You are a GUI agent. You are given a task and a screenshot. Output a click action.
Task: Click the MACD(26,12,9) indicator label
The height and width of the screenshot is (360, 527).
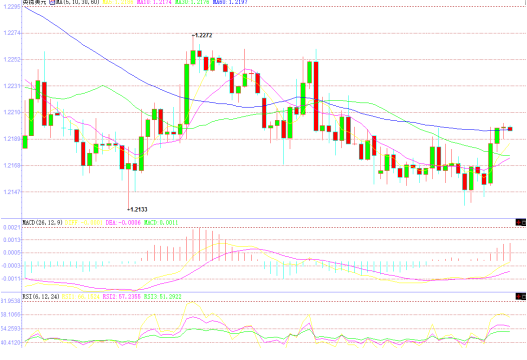click(42, 223)
